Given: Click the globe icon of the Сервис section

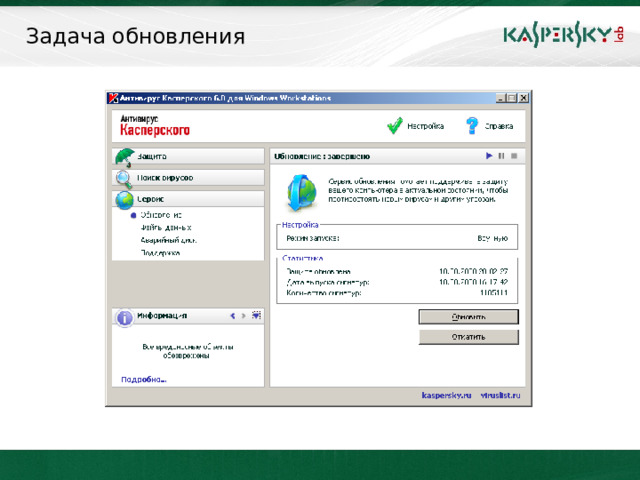Looking at the screenshot, I should [124, 200].
